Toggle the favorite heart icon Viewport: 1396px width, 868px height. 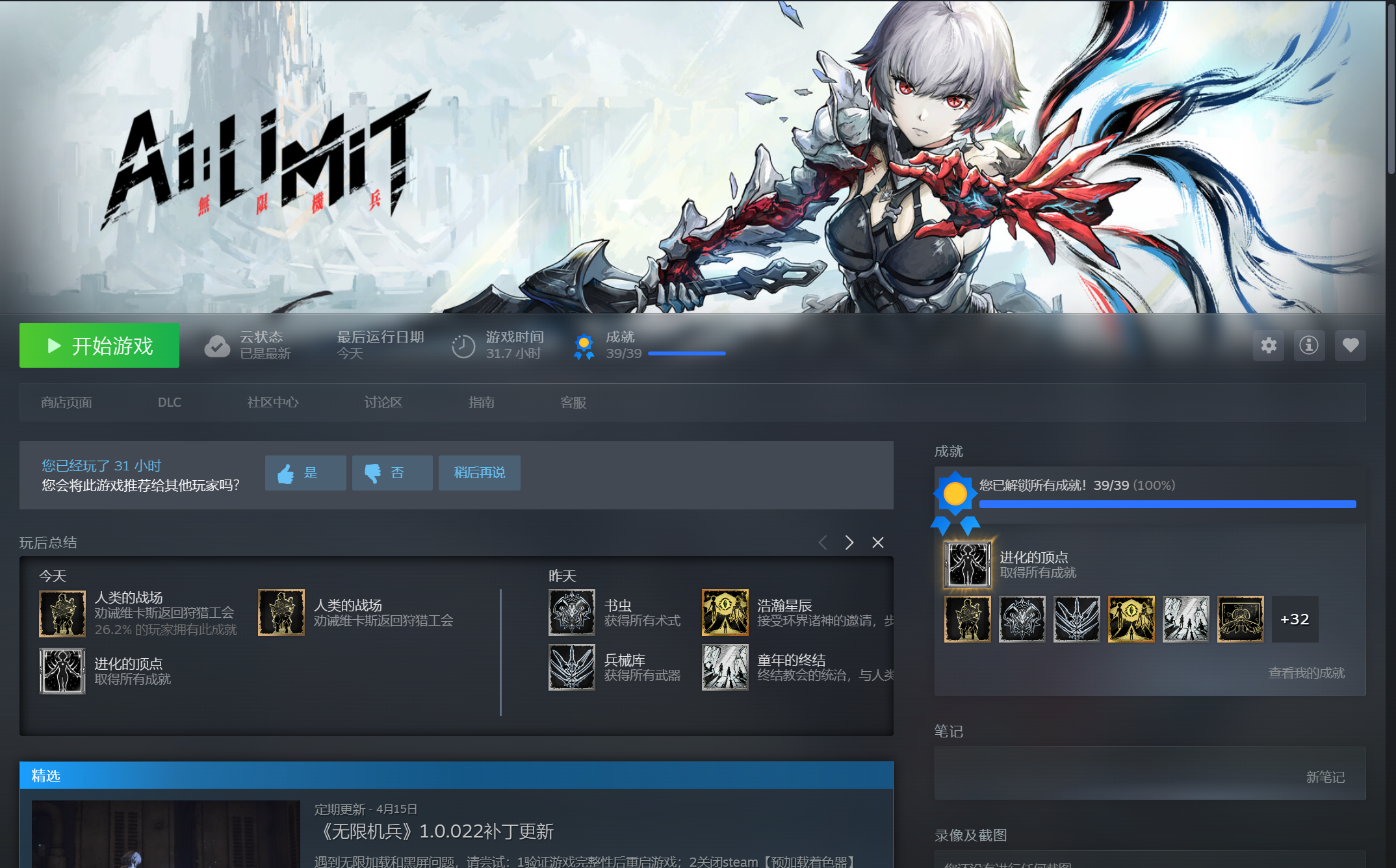[1351, 346]
